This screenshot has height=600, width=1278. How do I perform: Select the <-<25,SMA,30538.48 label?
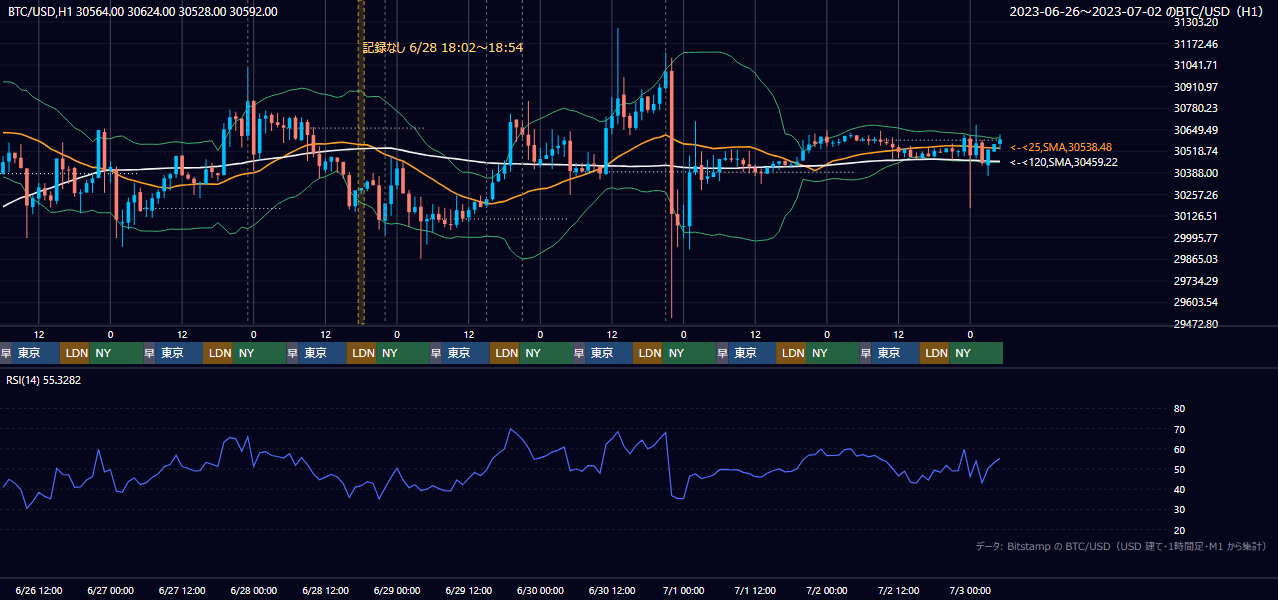(1061, 147)
